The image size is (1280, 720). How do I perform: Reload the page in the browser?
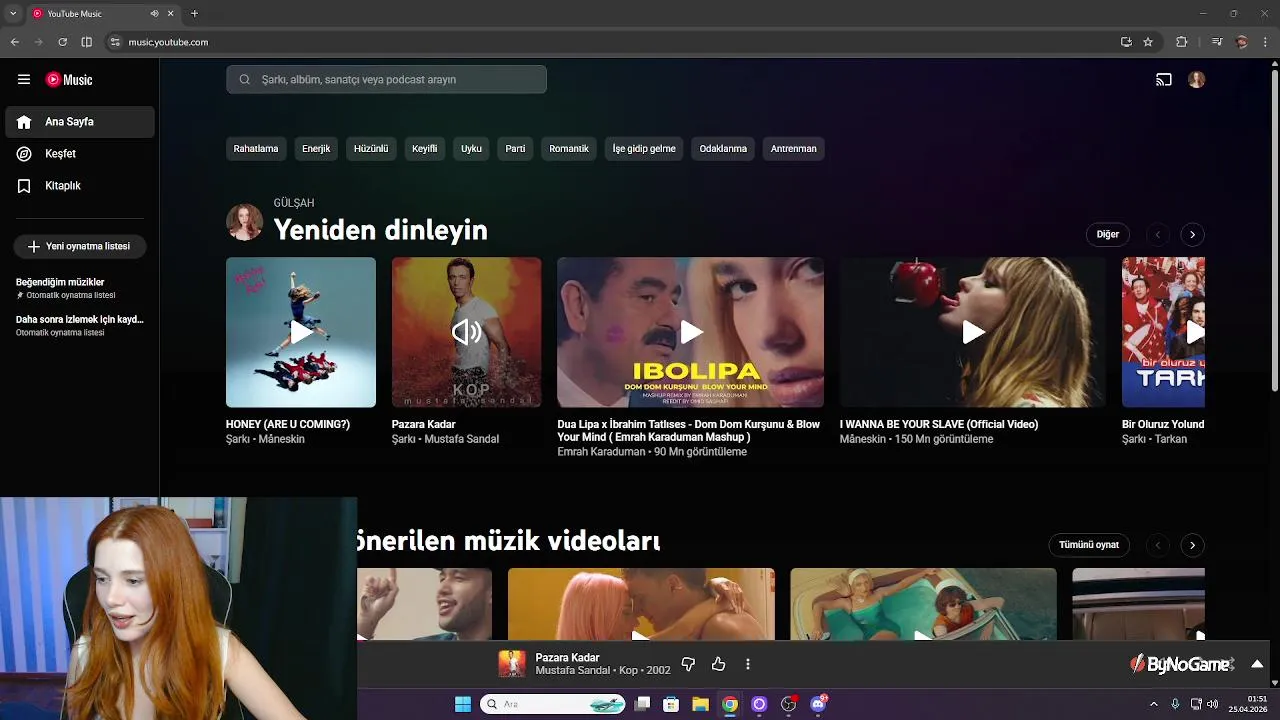tap(62, 42)
